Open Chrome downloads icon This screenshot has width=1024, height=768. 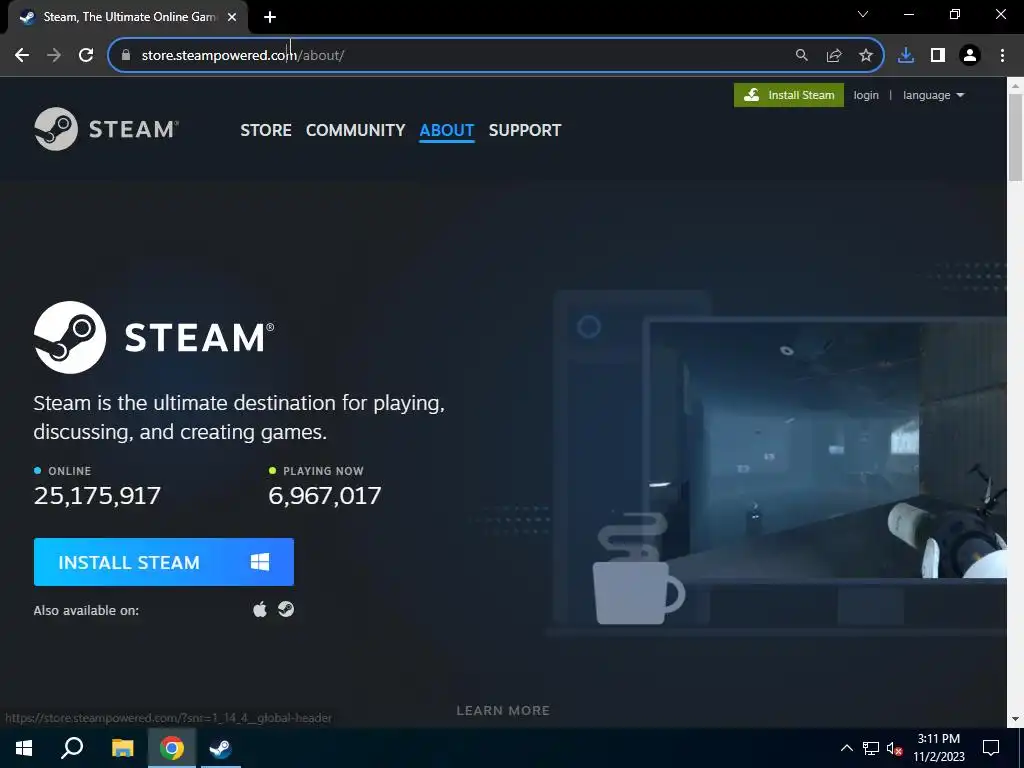click(x=906, y=56)
